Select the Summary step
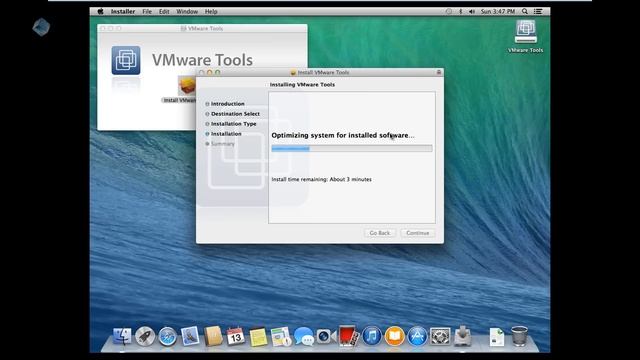 [x=222, y=144]
